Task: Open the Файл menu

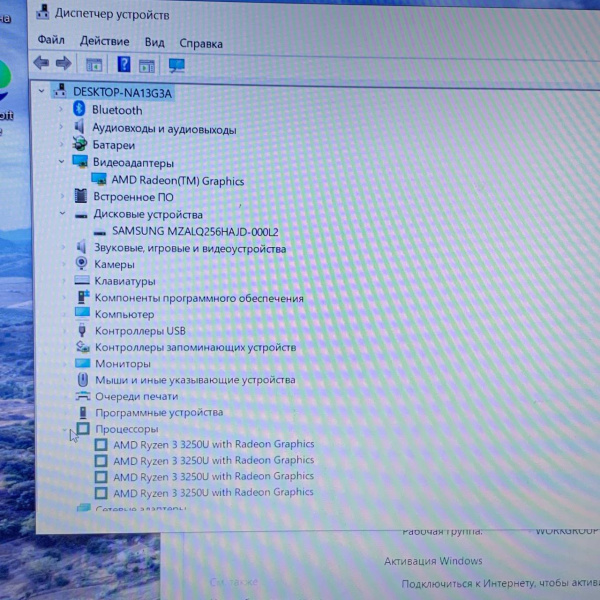Action: point(51,39)
